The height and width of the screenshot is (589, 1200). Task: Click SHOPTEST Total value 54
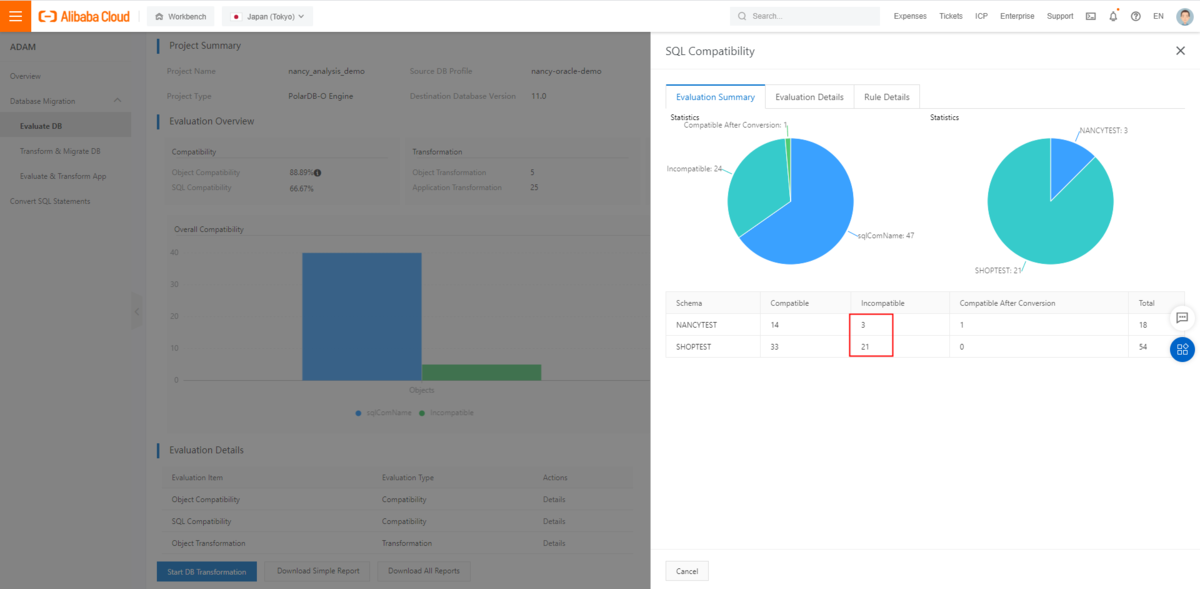click(1142, 347)
